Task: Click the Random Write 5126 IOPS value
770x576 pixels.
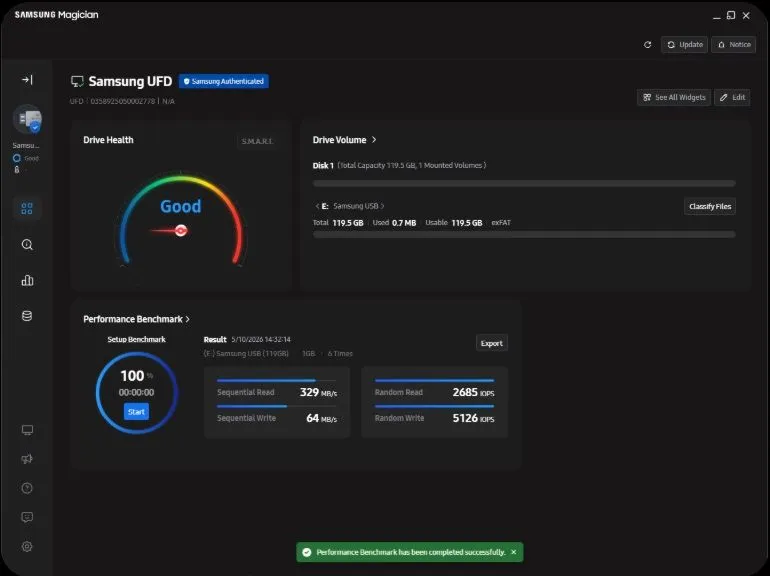Action: [473, 418]
